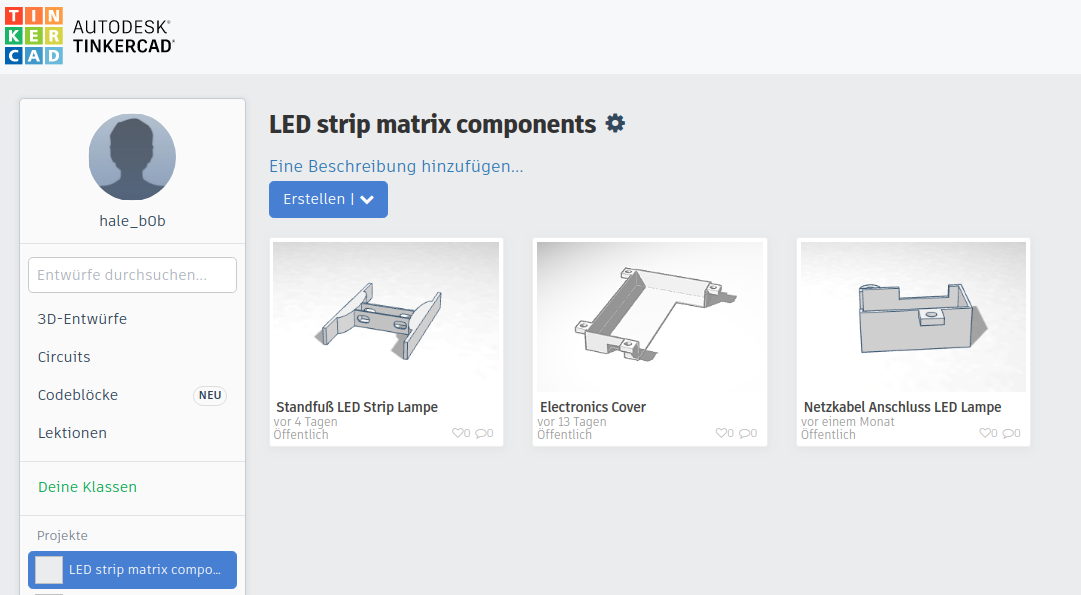The height and width of the screenshot is (595, 1081).
Task: Open the "Electronics Cover" design thumbnail
Action: [649, 315]
